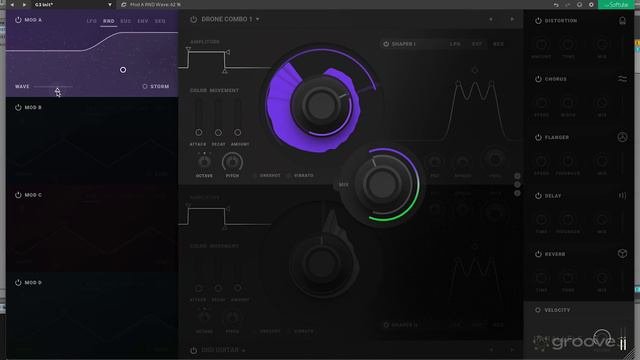Click the Shaper I curve top handle

point(475,70)
